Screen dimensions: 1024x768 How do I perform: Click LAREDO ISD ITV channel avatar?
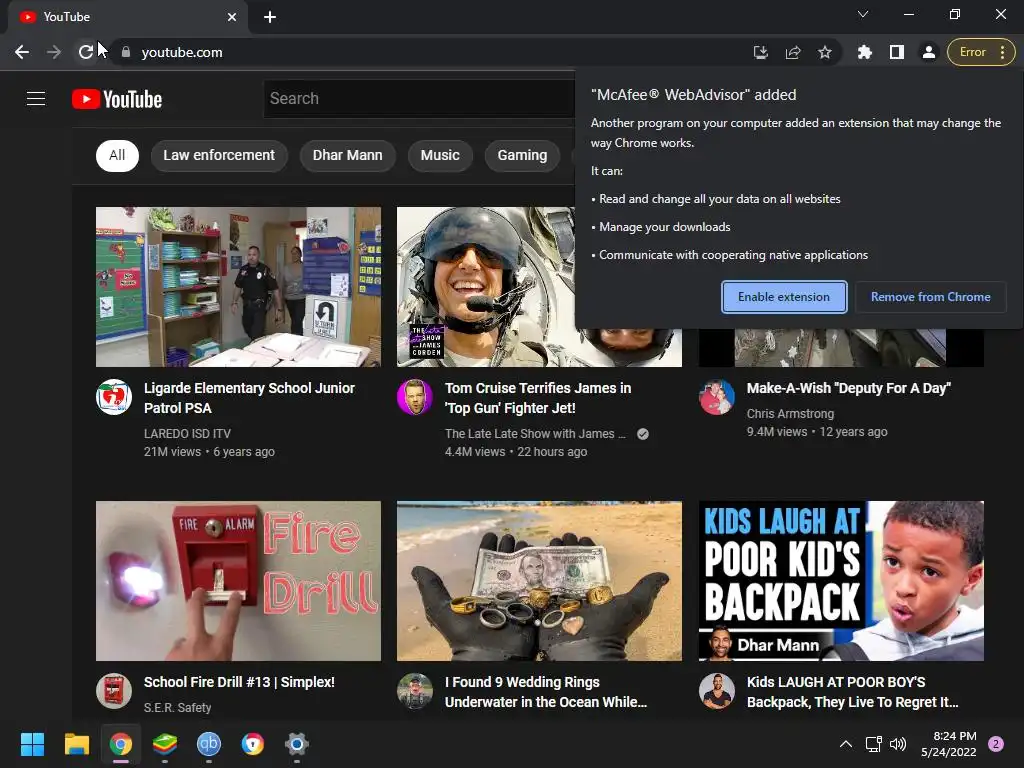point(114,397)
